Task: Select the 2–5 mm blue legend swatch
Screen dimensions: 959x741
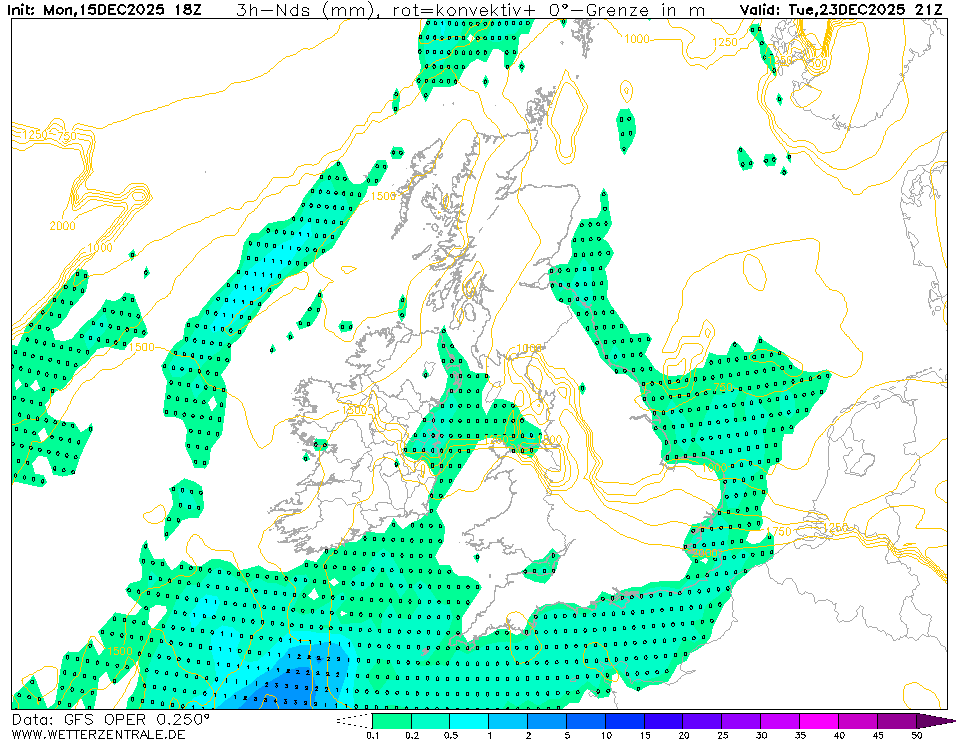Action: point(547,720)
